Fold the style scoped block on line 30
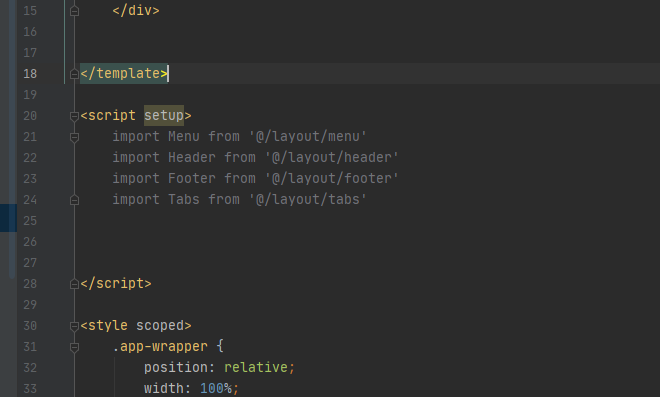 click(75, 326)
